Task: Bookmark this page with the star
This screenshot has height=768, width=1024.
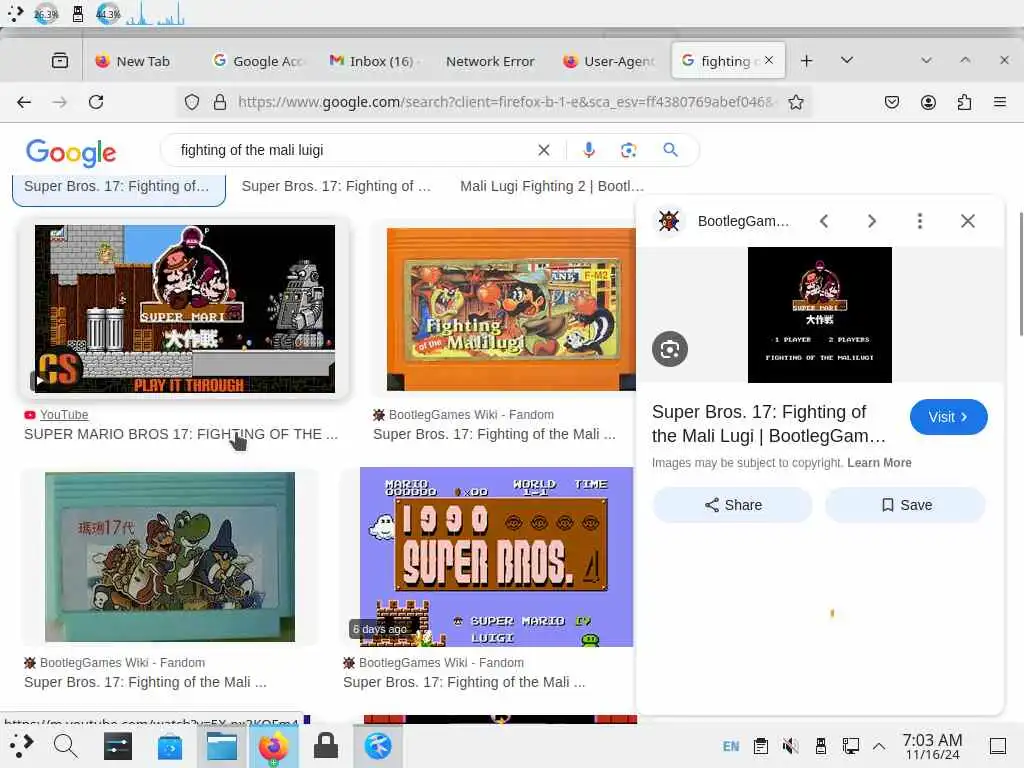Action: click(x=795, y=102)
